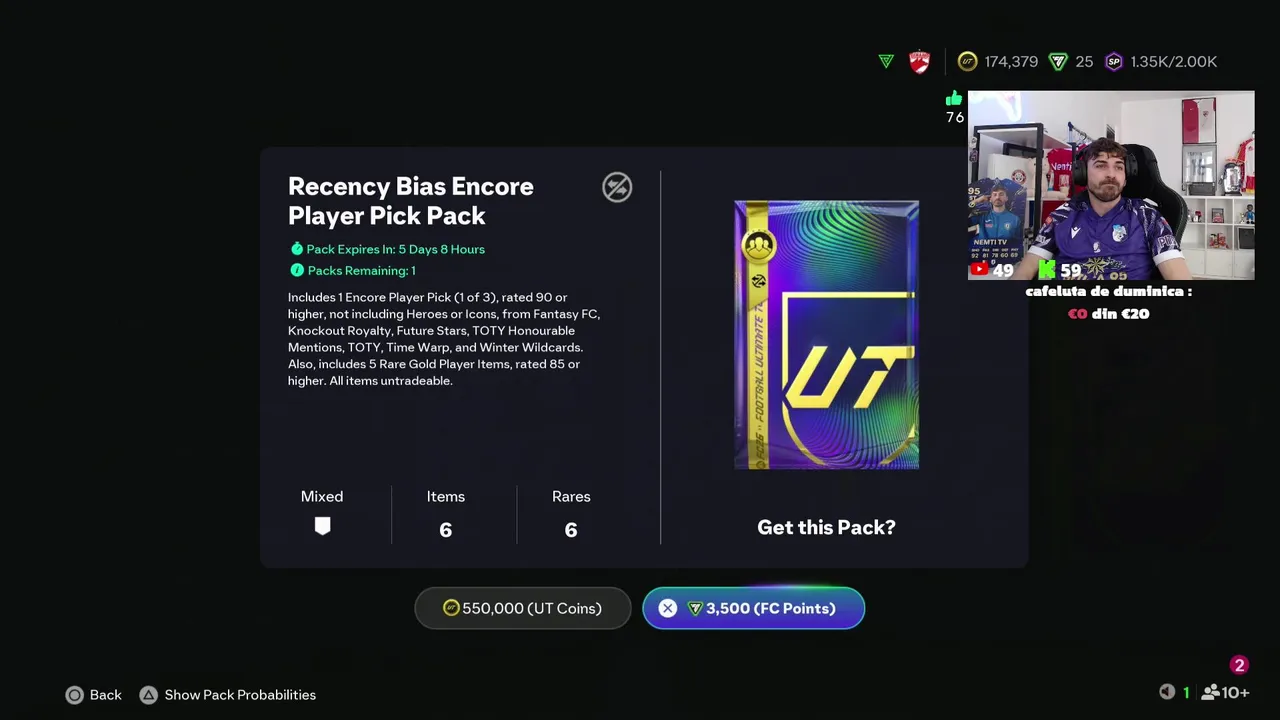Click the green triangle icon beside club crest
The width and height of the screenshot is (1280, 720).
coord(886,61)
